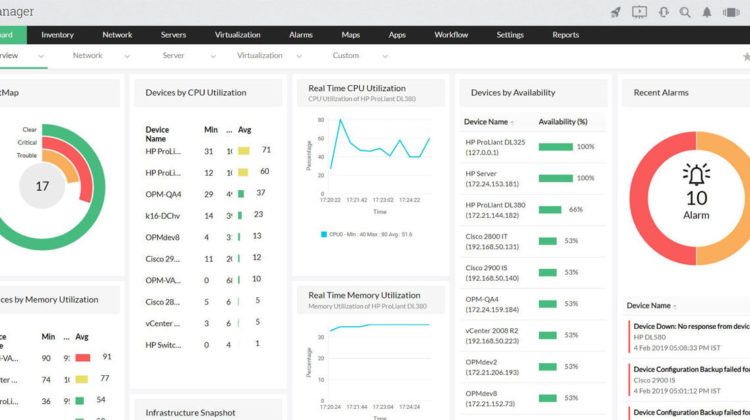Click the bell icon in Recent Alarms donut
This screenshot has height=420, width=750.
696,175
